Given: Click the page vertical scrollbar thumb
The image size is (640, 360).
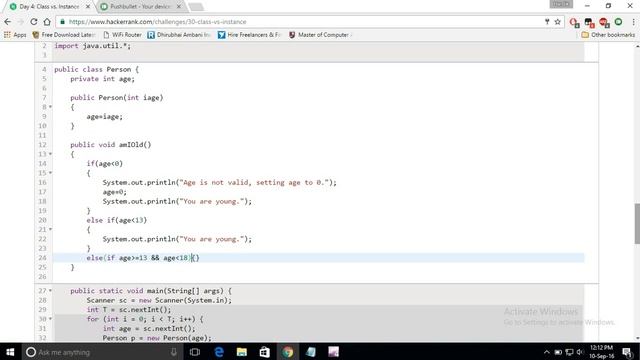Looking at the screenshot, I should [x=637, y=224].
